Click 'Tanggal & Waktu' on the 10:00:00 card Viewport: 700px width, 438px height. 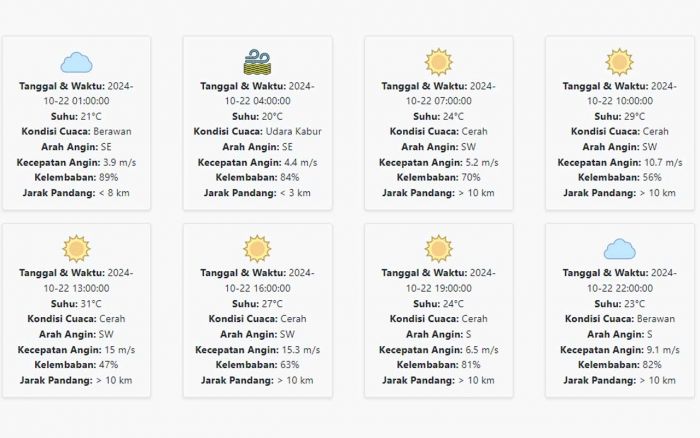[x=605, y=86]
